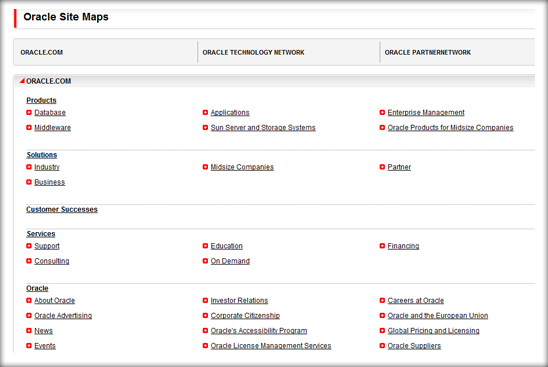
Task: Click the red bullet icon beside Business
Action: [x=29, y=182]
